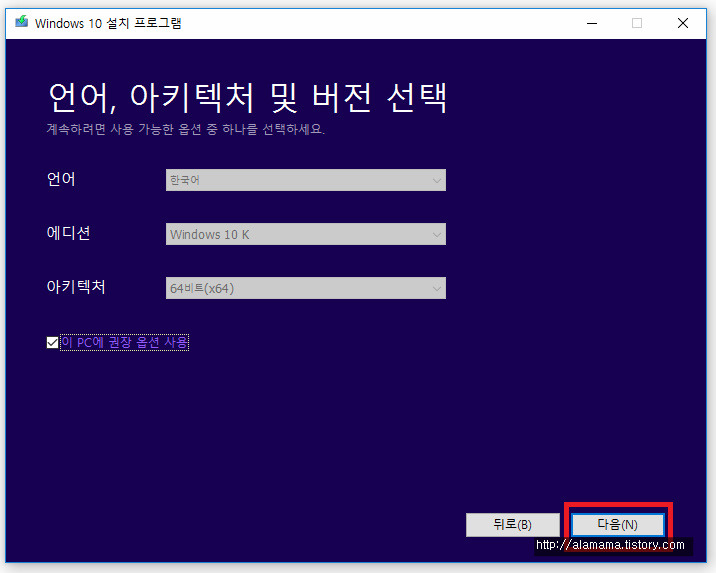716x573 pixels.
Task: Click the Windows 10 setup title bar icon
Action: click(21, 22)
